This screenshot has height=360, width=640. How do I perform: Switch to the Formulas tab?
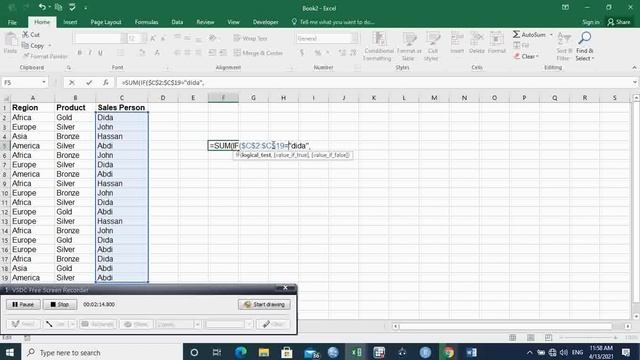tap(146, 22)
